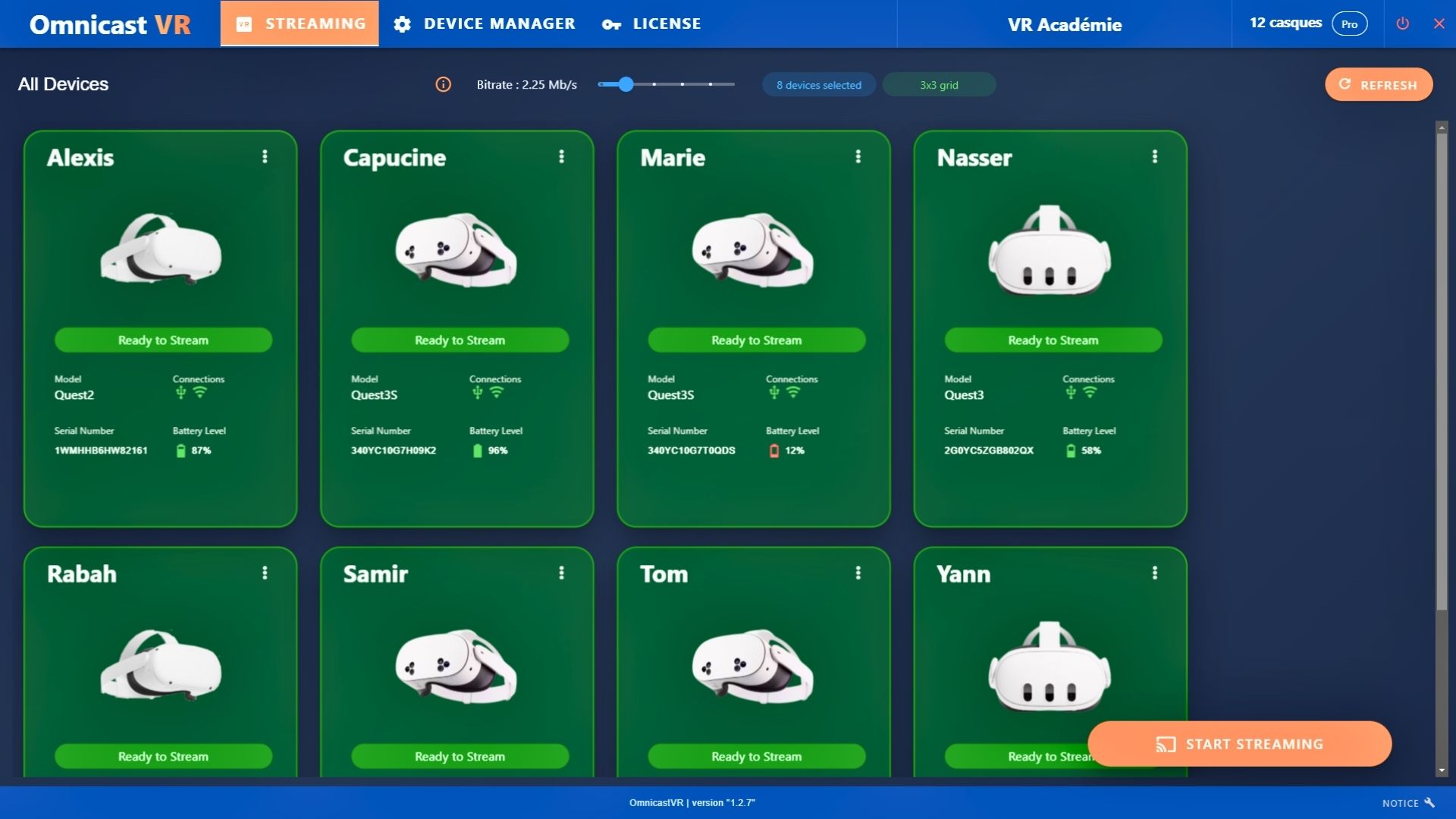Toggle Alexis Ready to Stream status
The width and height of the screenshot is (1456, 819).
click(163, 340)
